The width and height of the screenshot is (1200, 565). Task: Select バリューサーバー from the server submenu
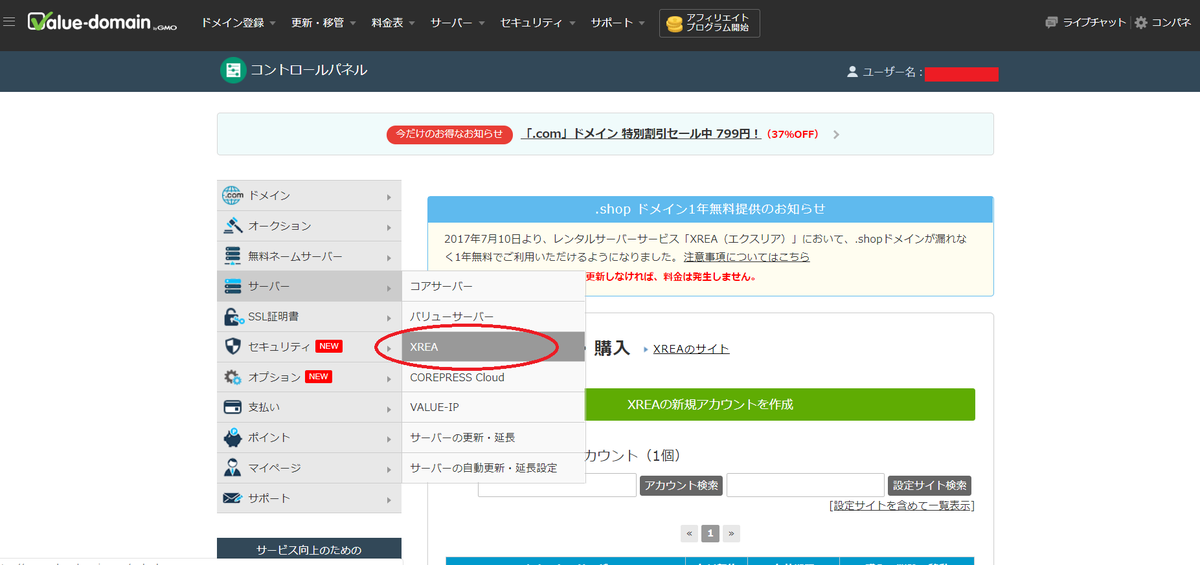(494, 317)
